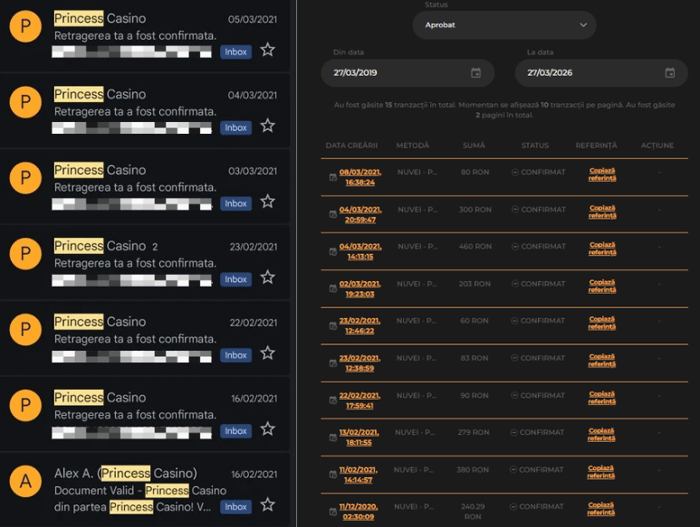Click Inbox label on 04/03/2021 email
This screenshot has height=527, width=700.
236,128
